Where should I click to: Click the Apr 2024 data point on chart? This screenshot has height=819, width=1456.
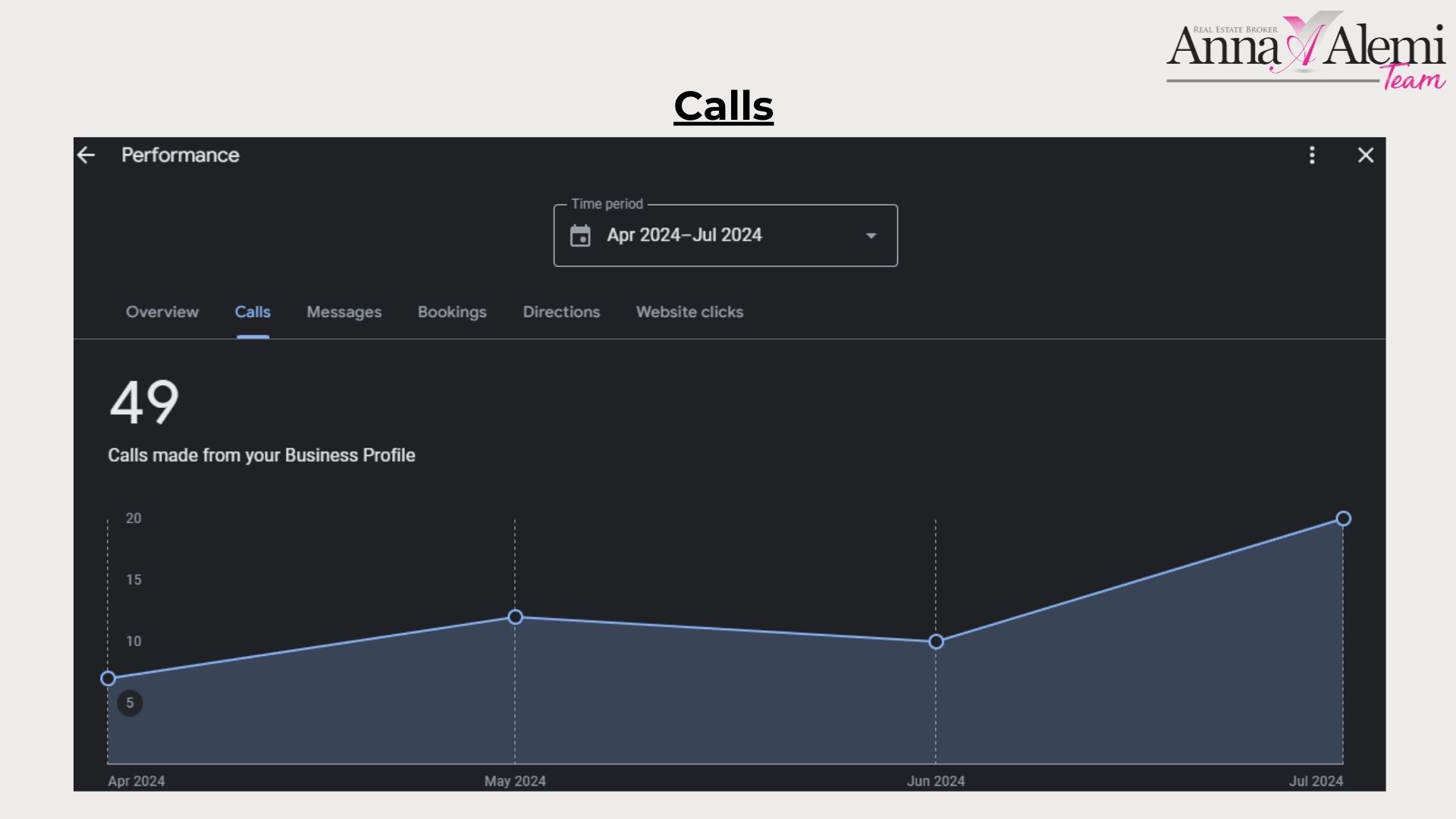pos(108,679)
